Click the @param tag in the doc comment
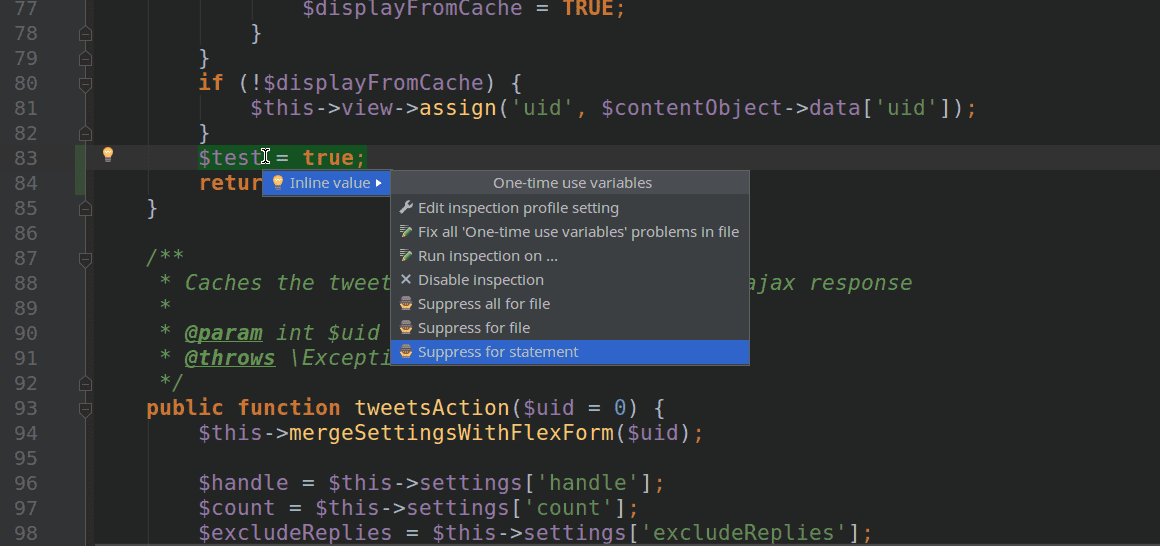 click(223, 333)
